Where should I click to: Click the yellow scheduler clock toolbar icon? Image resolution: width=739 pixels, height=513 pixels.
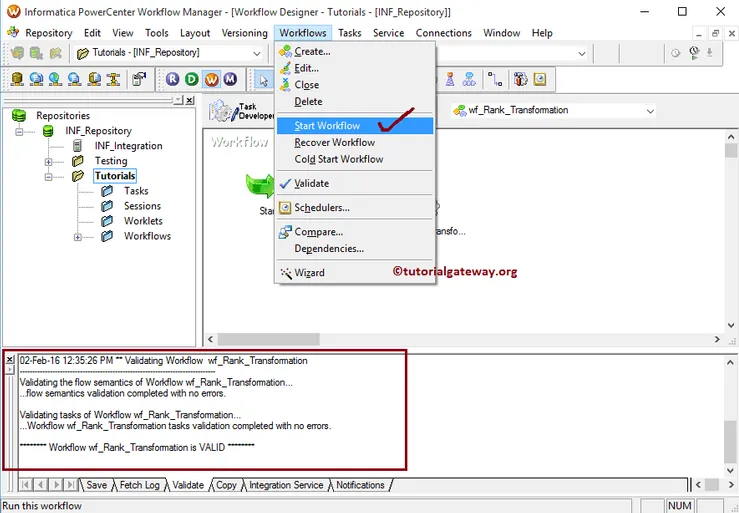pos(540,79)
